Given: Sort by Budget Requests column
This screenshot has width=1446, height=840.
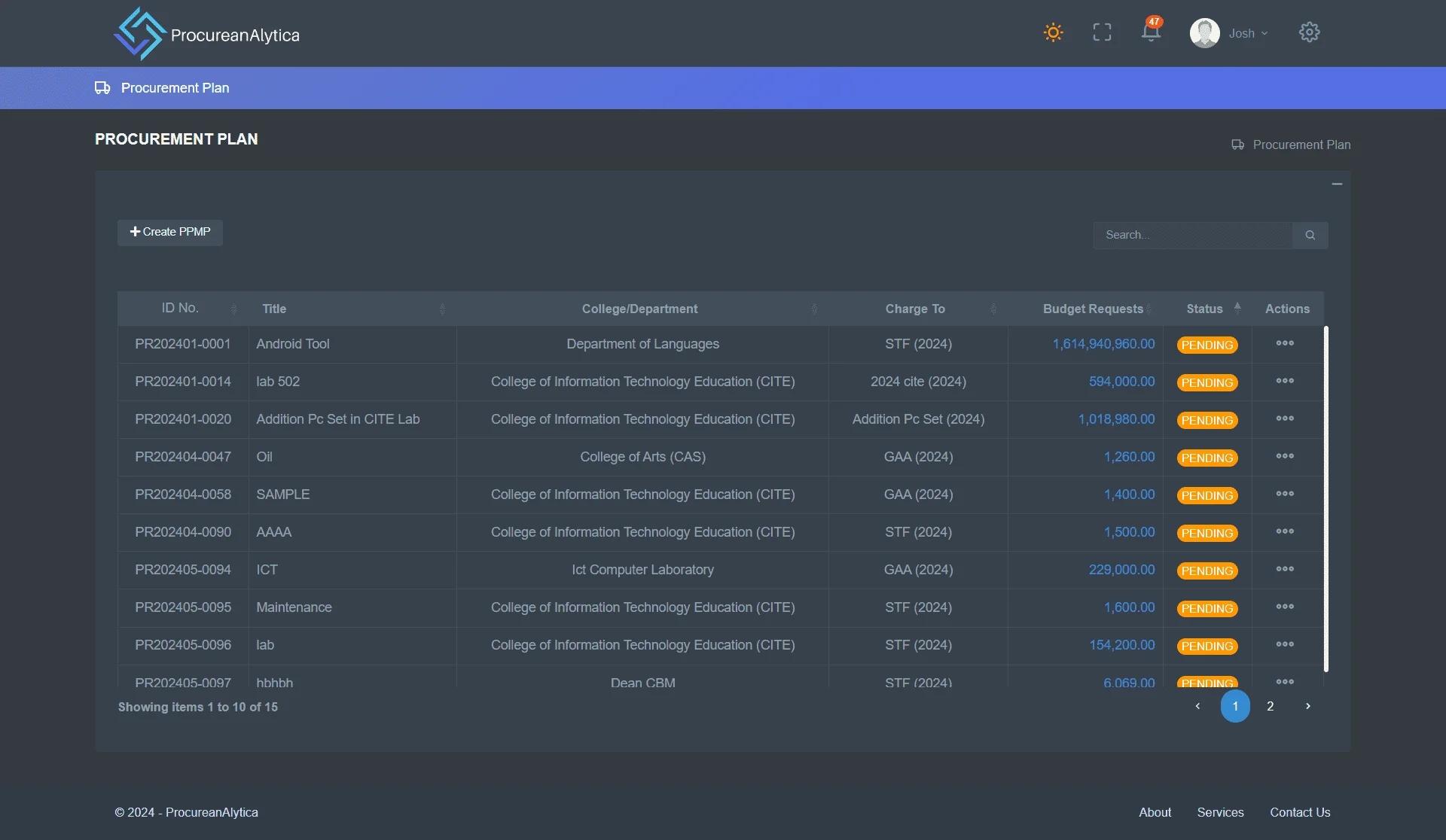Looking at the screenshot, I should 1085,309.
